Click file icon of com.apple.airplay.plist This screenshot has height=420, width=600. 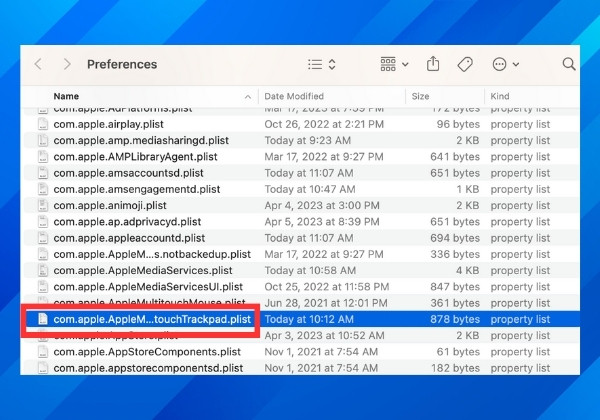coord(43,124)
